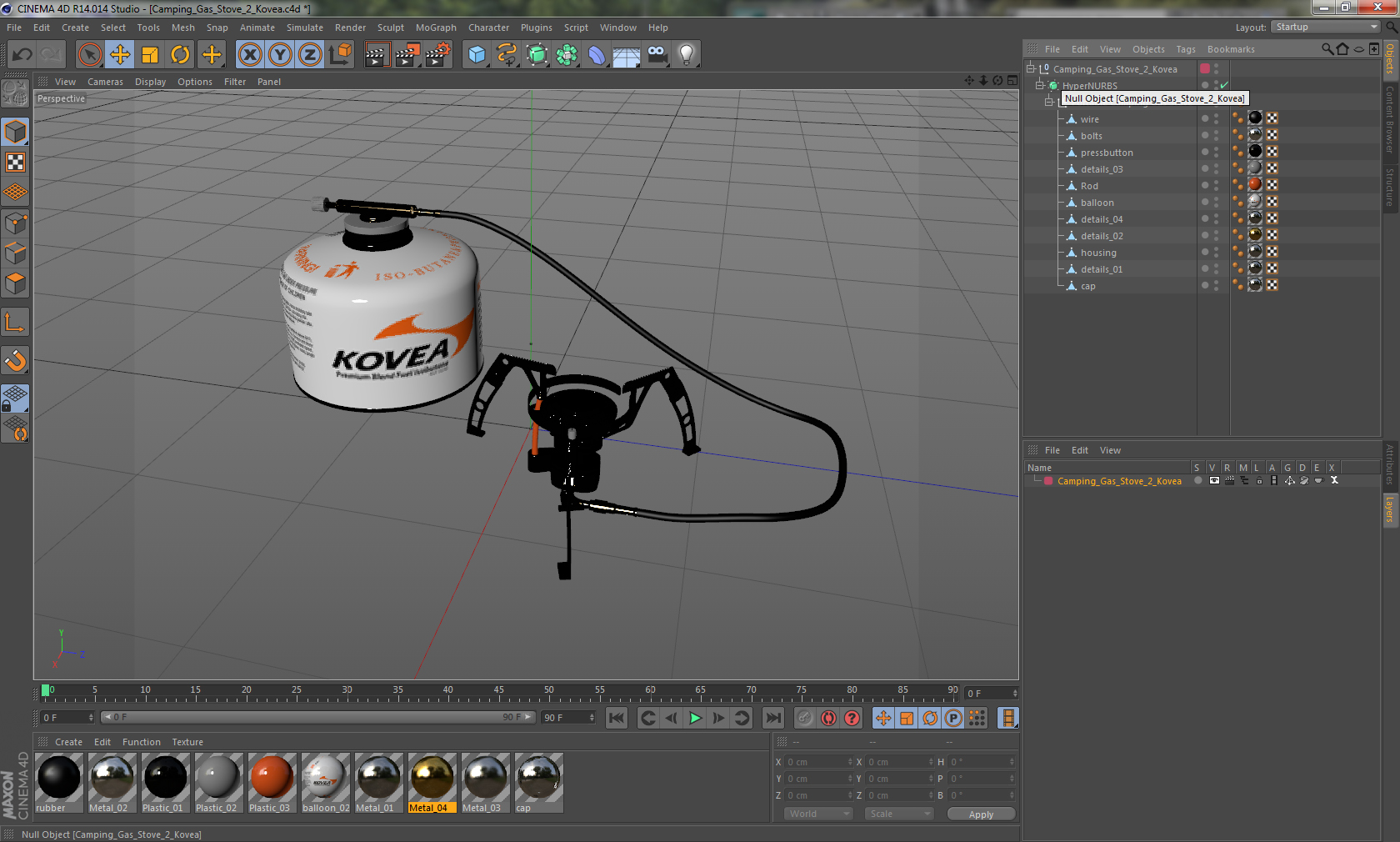1400x842 pixels.
Task: Open the array modeling objects icon
Action: click(x=567, y=55)
